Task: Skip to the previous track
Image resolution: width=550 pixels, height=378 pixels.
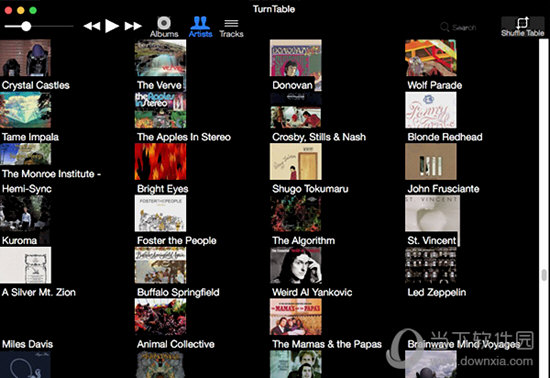Action: click(x=92, y=26)
